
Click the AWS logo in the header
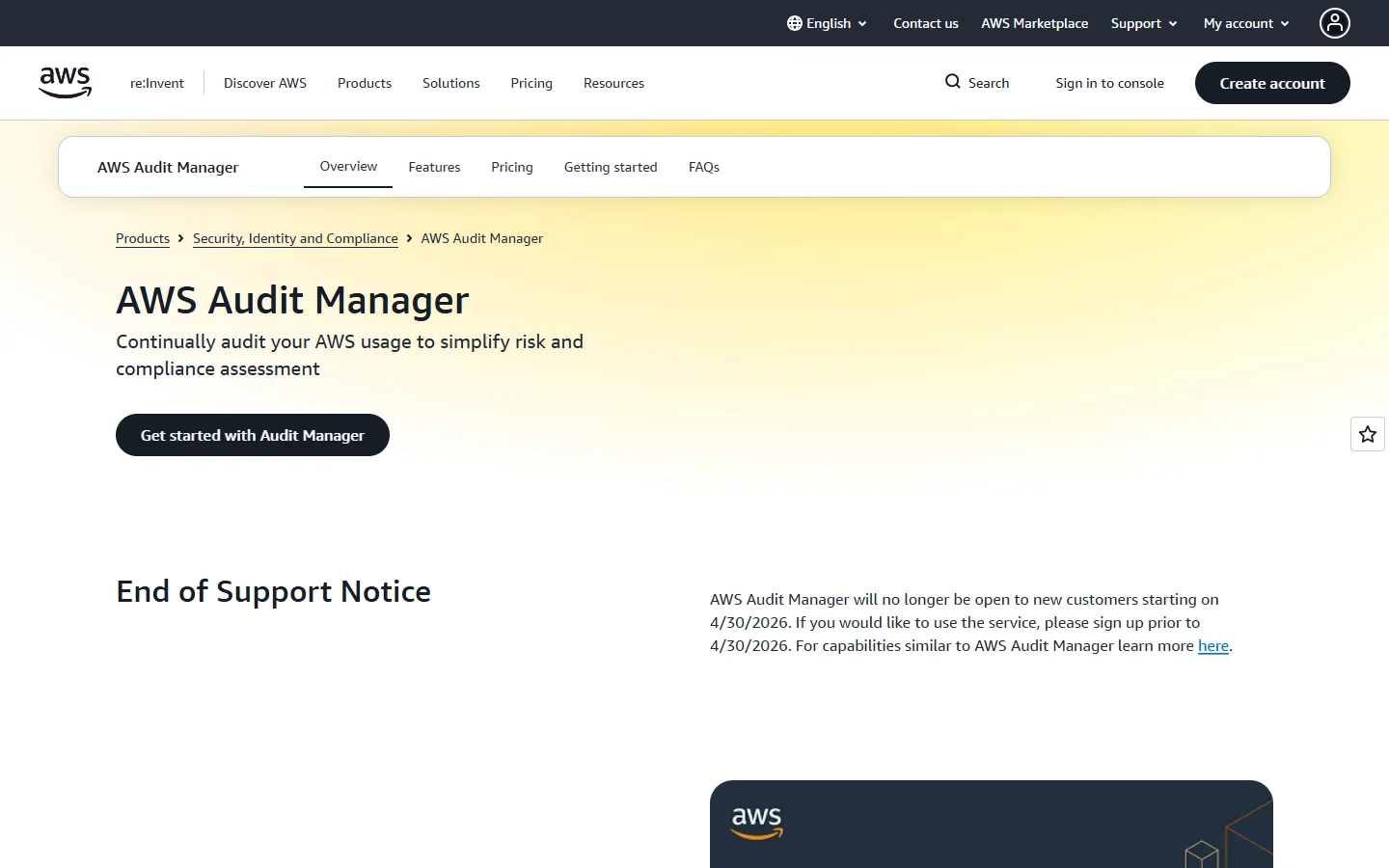click(x=66, y=83)
